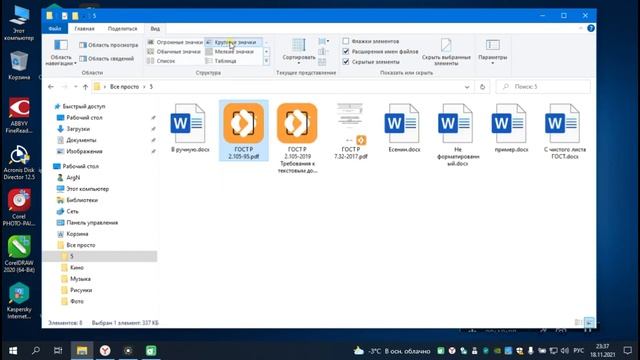Select Сеть in navigation tree
Image resolution: width=640 pixels, height=360 pixels.
coord(72,211)
